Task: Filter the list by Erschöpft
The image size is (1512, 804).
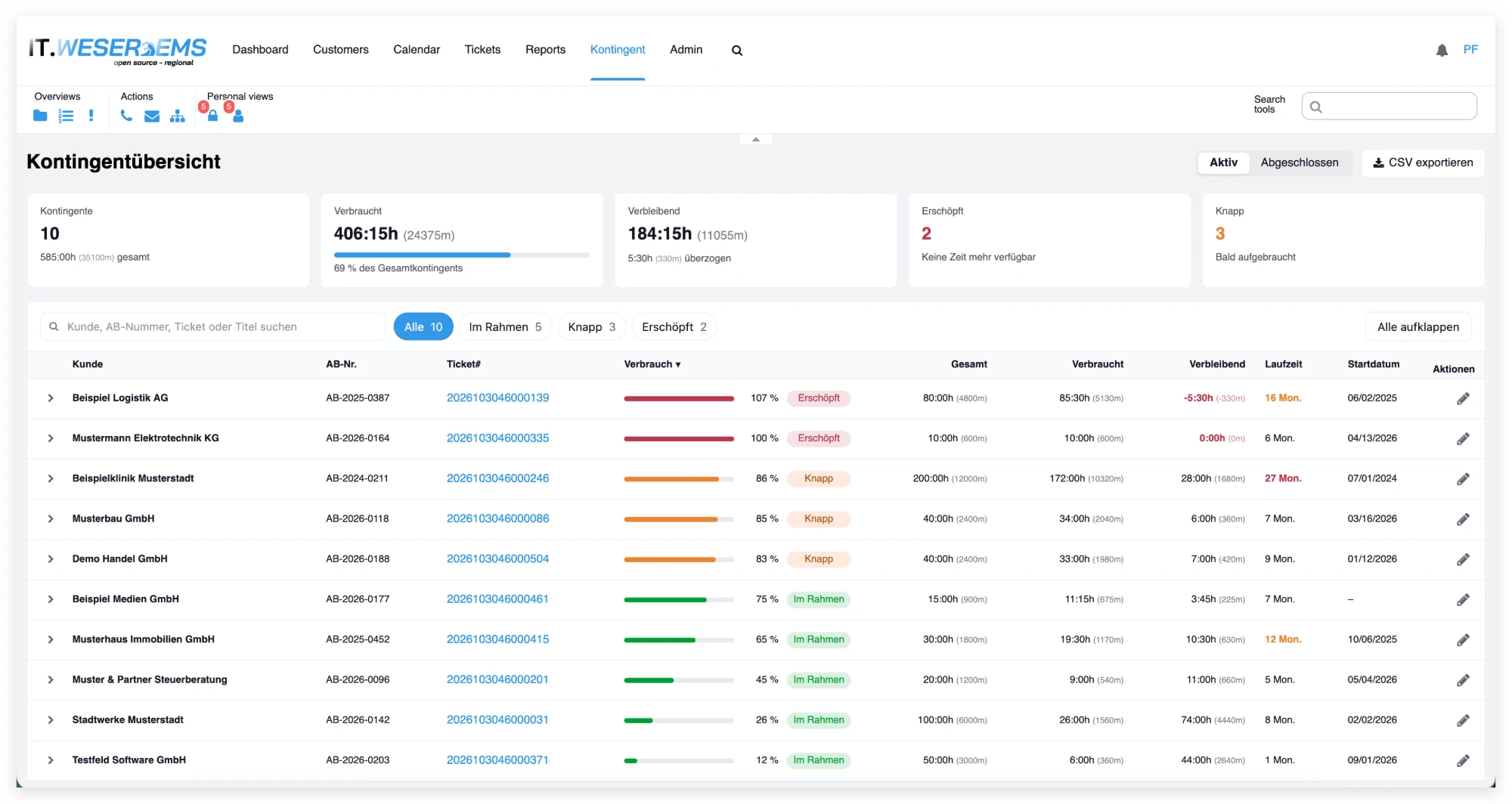Action: click(674, 326)
